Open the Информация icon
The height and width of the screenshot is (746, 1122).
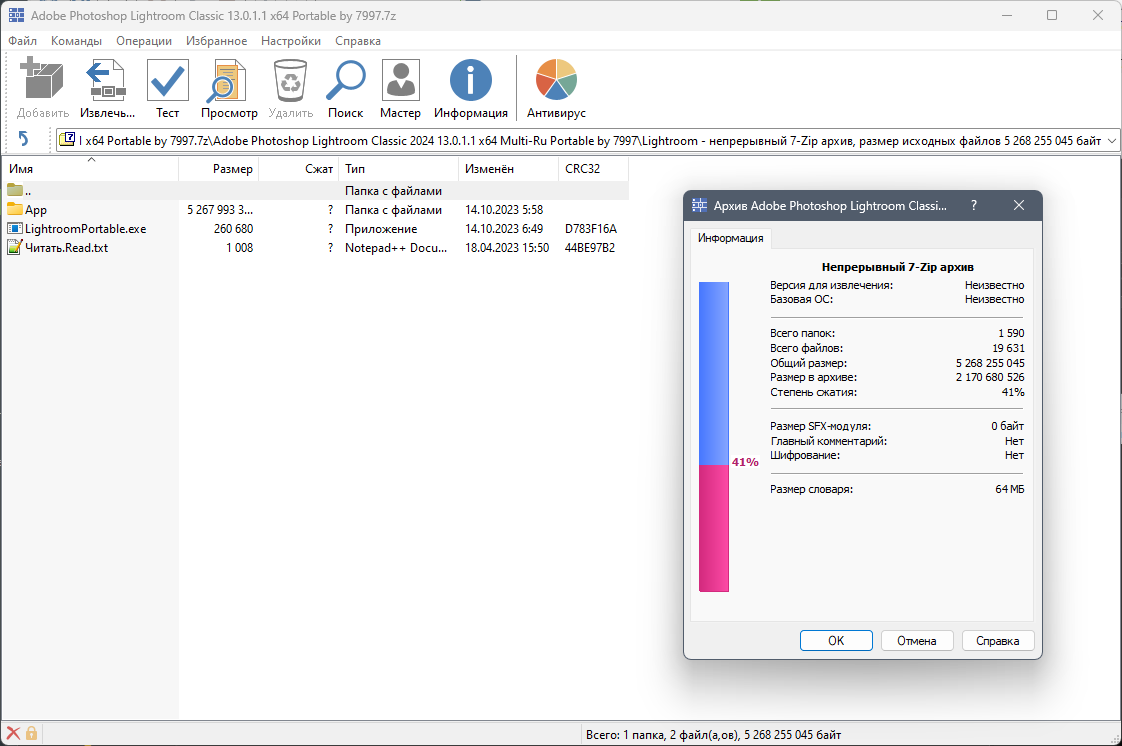[x=470, y=81]
